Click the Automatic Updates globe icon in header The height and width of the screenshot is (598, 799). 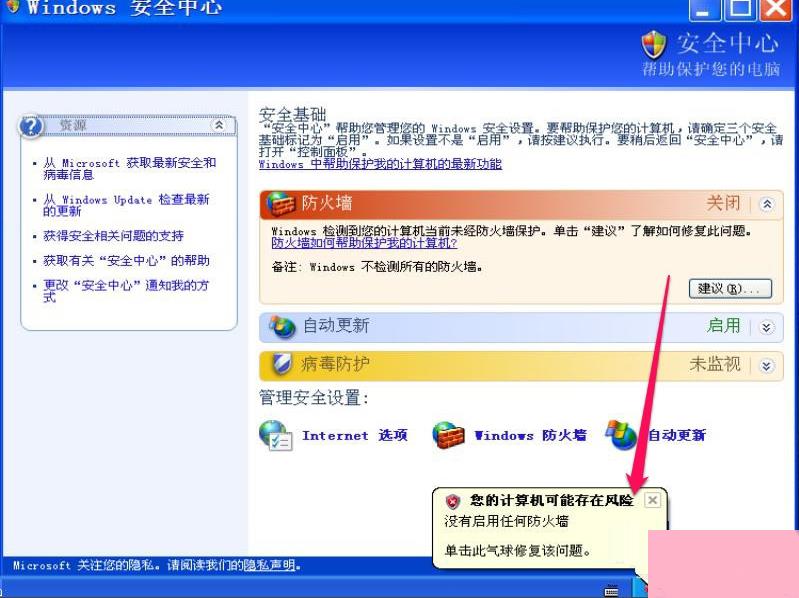pyautogui.click(x=282, y=327)
